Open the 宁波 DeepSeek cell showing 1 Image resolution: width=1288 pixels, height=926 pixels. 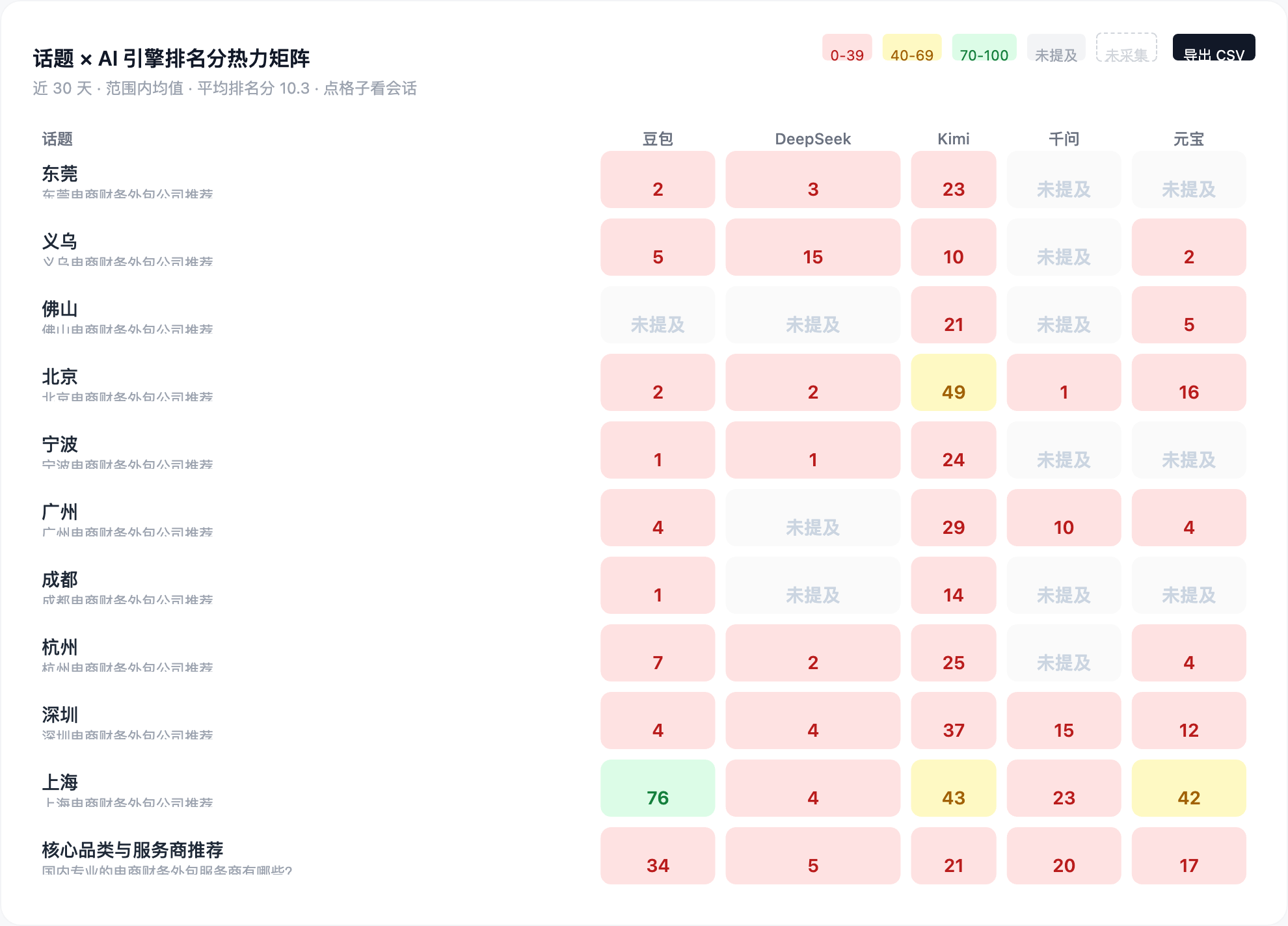812,450
